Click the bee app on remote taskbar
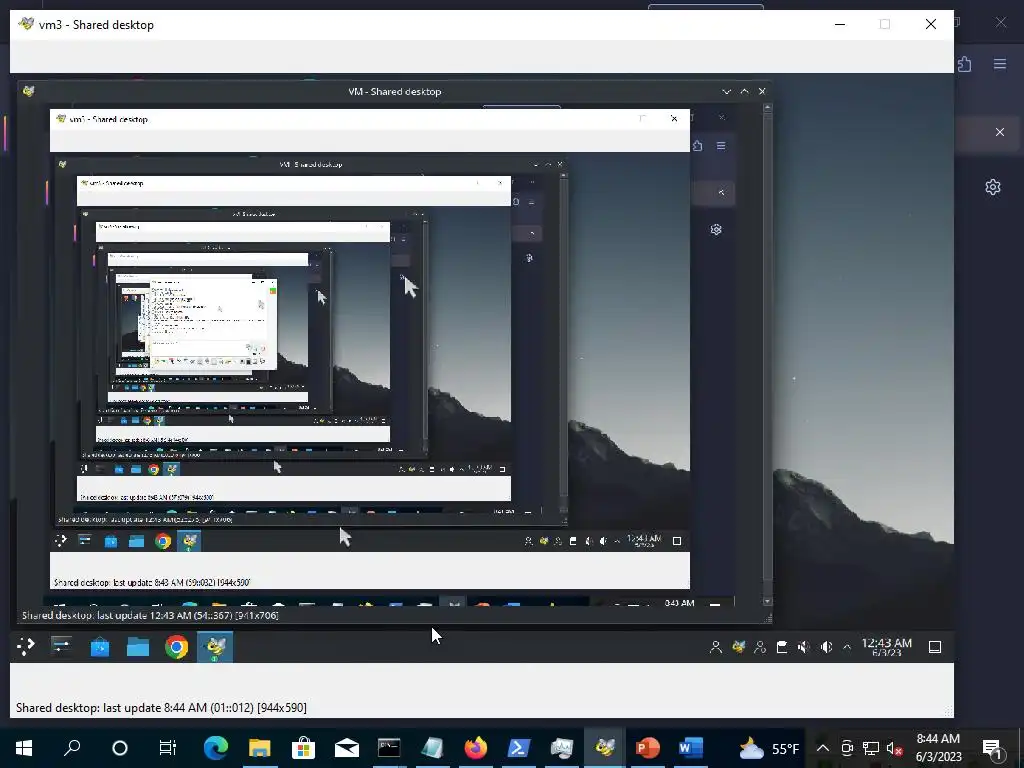Screen dimensions: 1024x768 215,647
